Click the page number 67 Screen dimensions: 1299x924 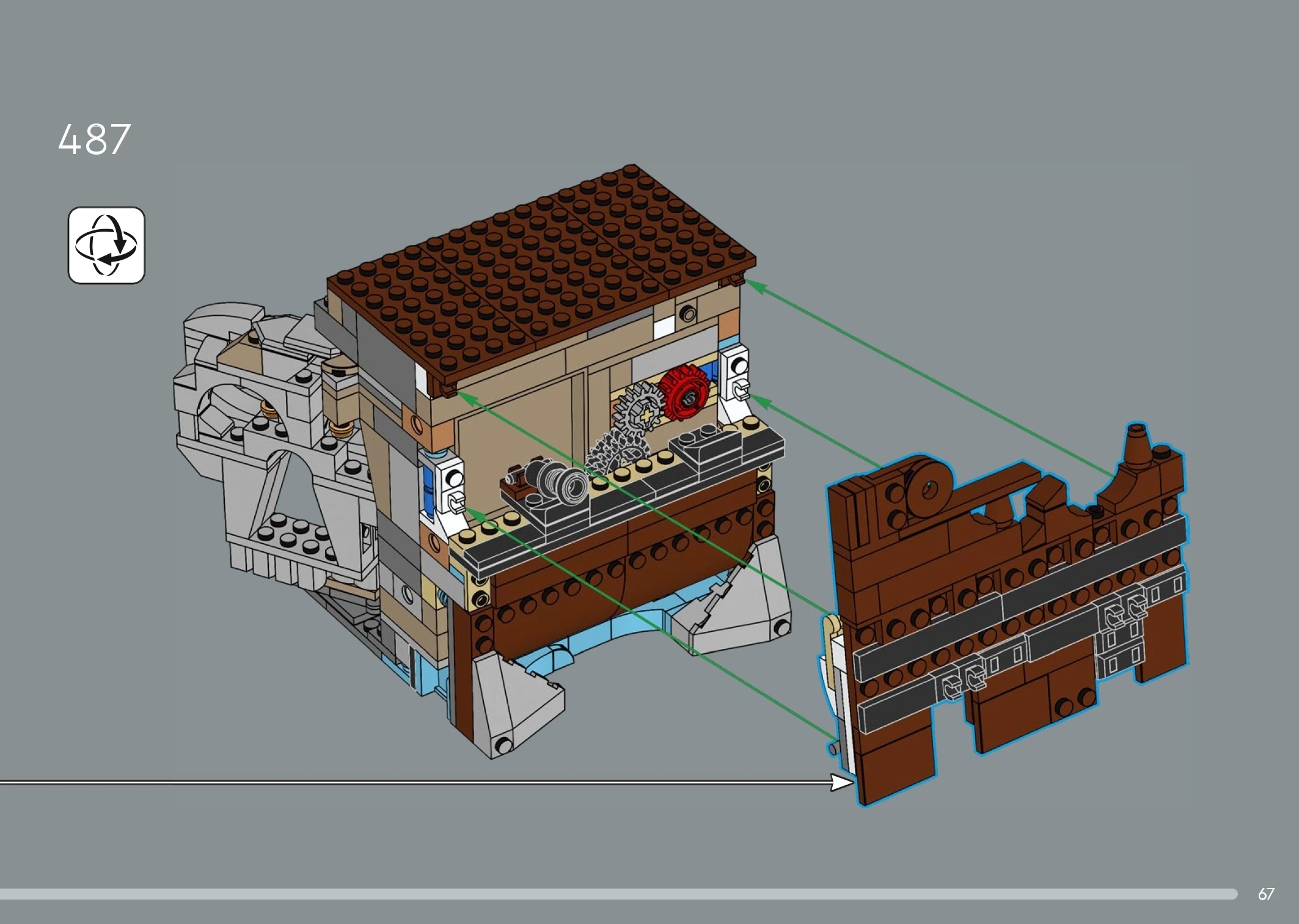click(x=1265, y=894)
